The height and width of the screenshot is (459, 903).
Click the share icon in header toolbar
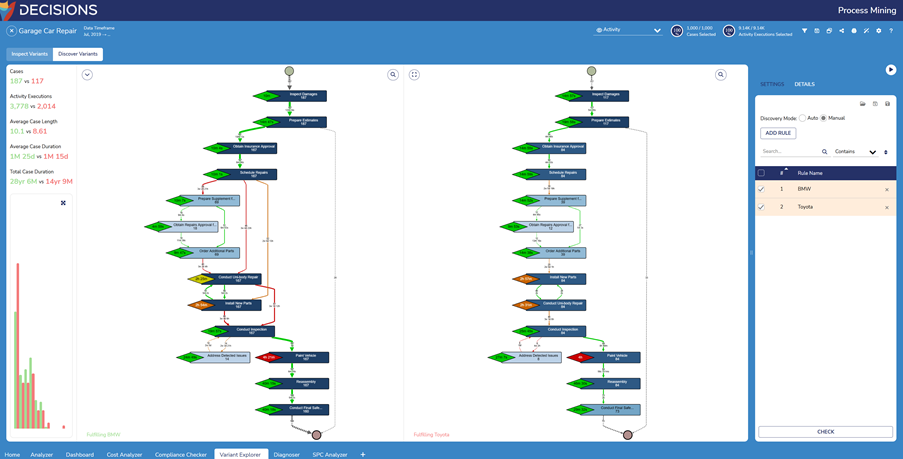pos(841,31)
